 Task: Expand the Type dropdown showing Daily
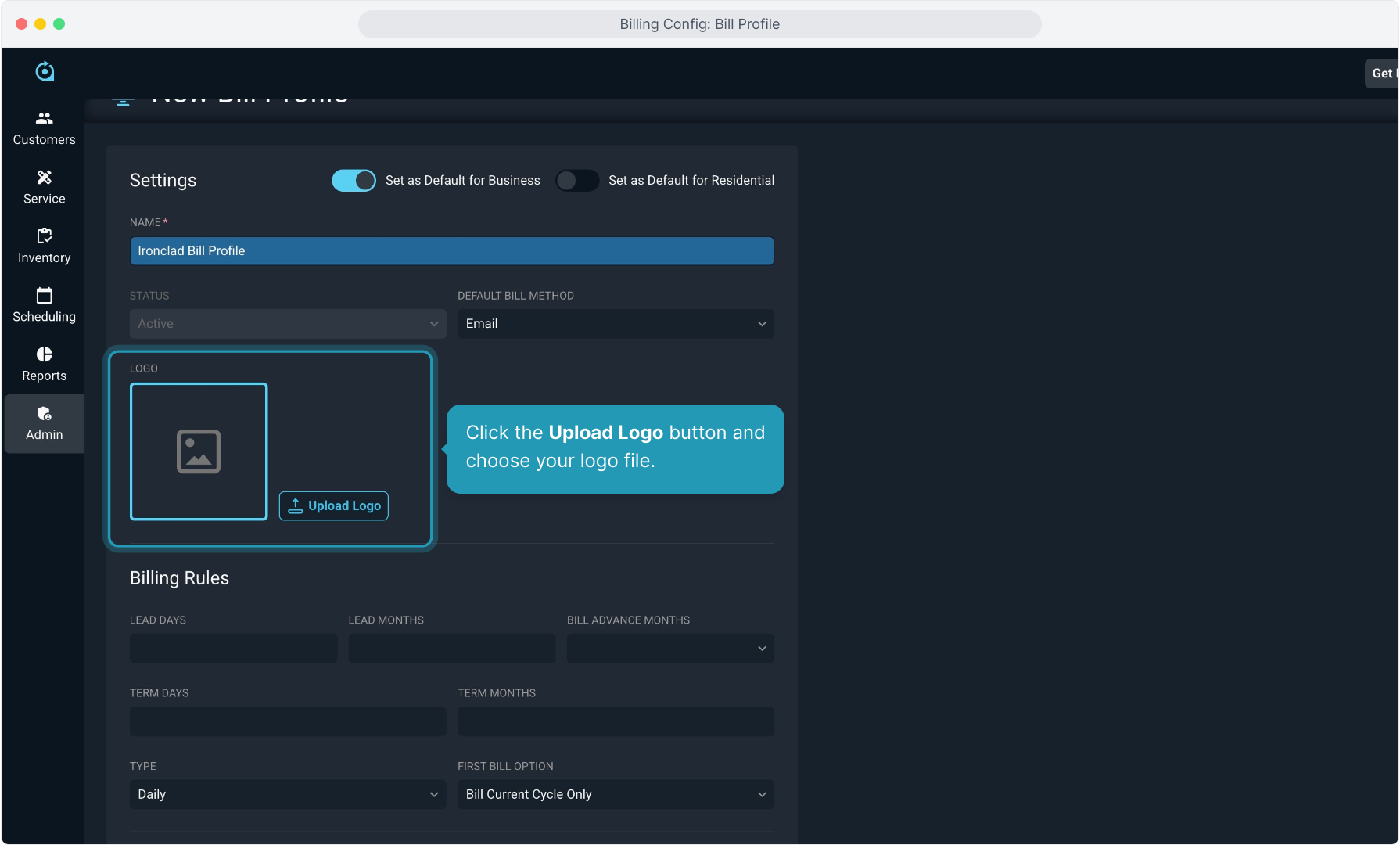click(x=288, y=794)
